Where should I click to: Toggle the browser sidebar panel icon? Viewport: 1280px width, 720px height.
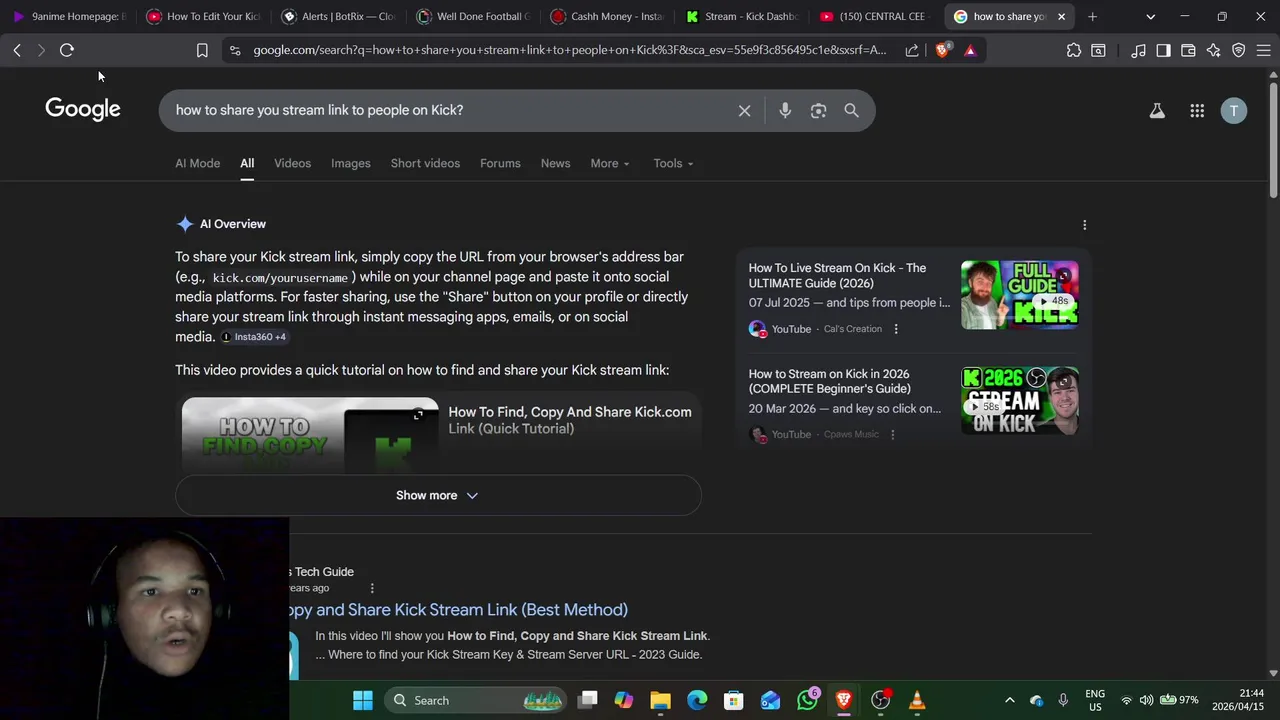pos(1163,50)
